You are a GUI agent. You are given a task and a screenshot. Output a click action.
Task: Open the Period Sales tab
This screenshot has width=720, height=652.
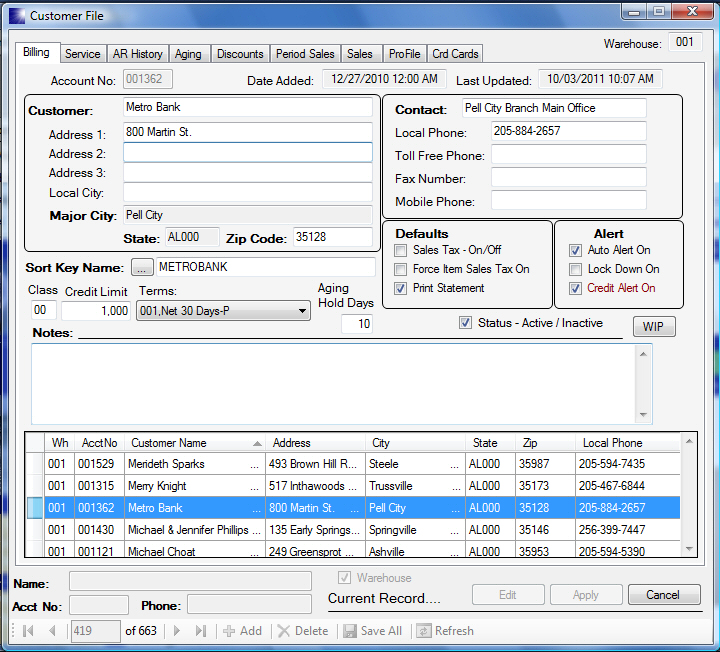tap(305, 54)
